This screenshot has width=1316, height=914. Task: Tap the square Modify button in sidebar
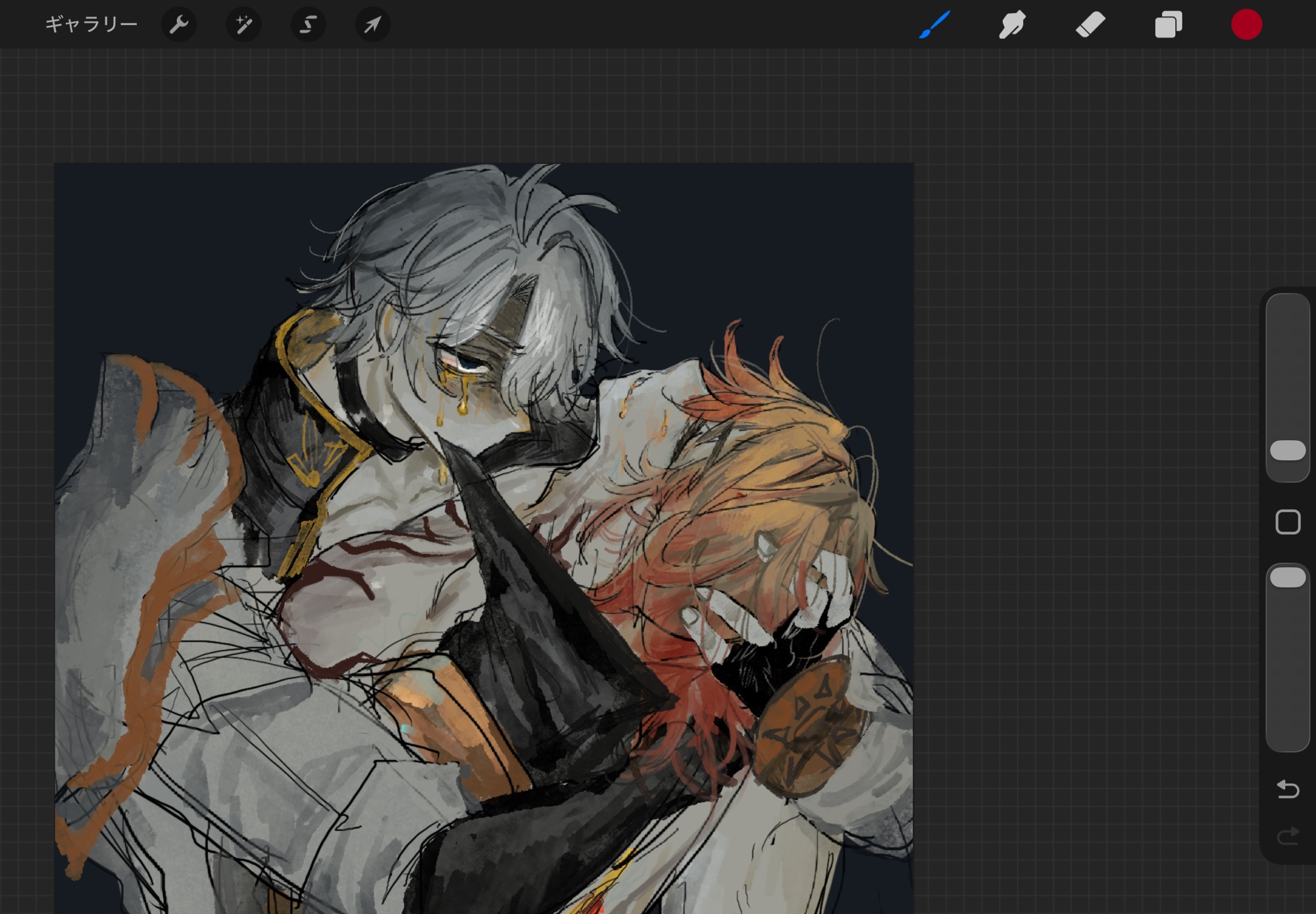[1288, 522]
